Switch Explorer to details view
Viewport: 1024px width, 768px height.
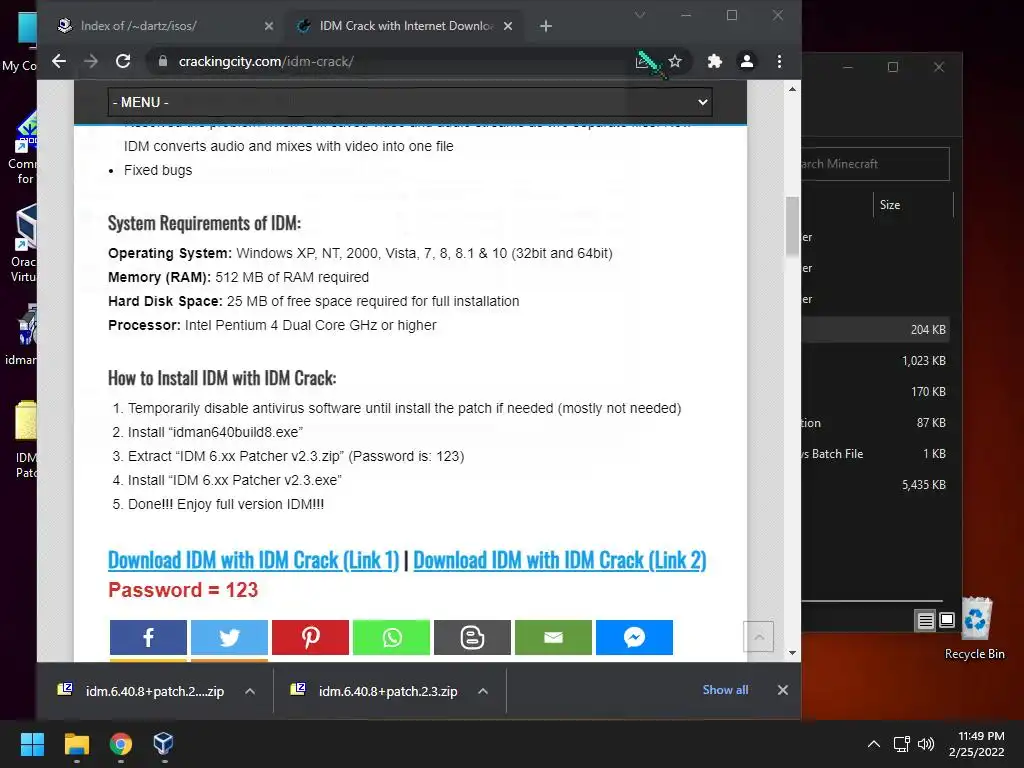[925, 620]
